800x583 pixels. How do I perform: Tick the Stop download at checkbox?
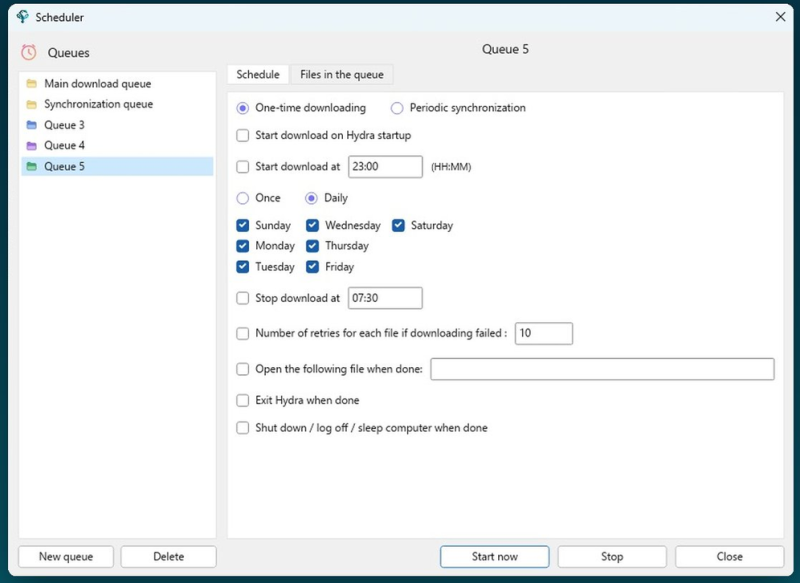coord(243,298)
